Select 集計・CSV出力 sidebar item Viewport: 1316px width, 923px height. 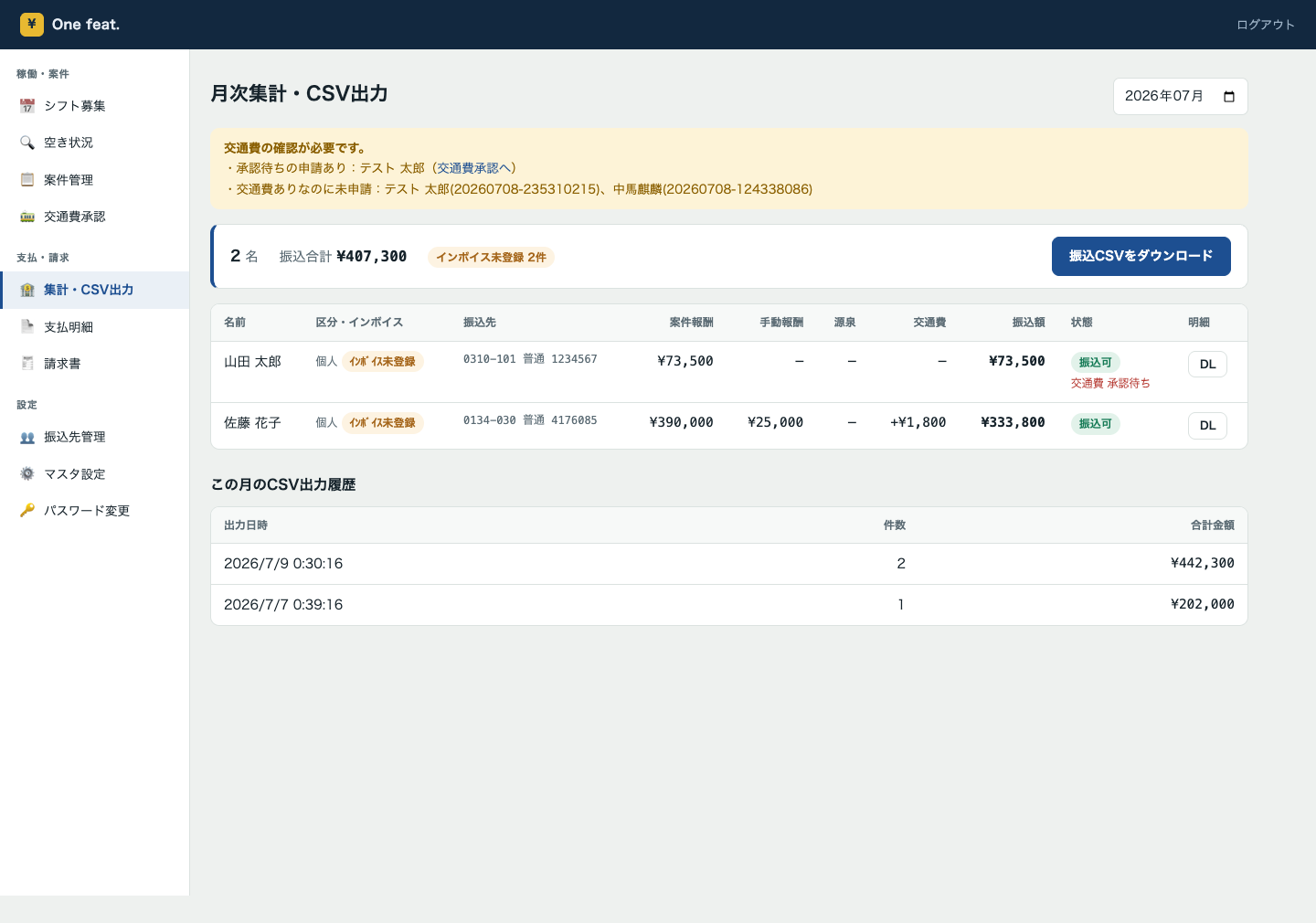coord(95,290)
